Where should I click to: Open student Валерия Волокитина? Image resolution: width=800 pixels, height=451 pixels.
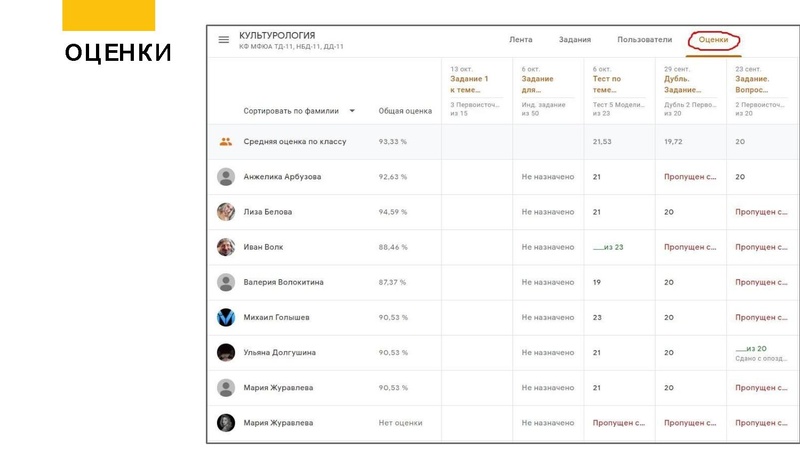(283, 282)
